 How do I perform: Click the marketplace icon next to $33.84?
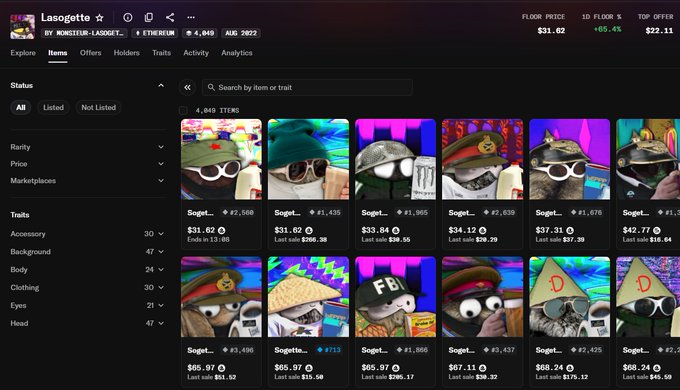pos(396,230)
